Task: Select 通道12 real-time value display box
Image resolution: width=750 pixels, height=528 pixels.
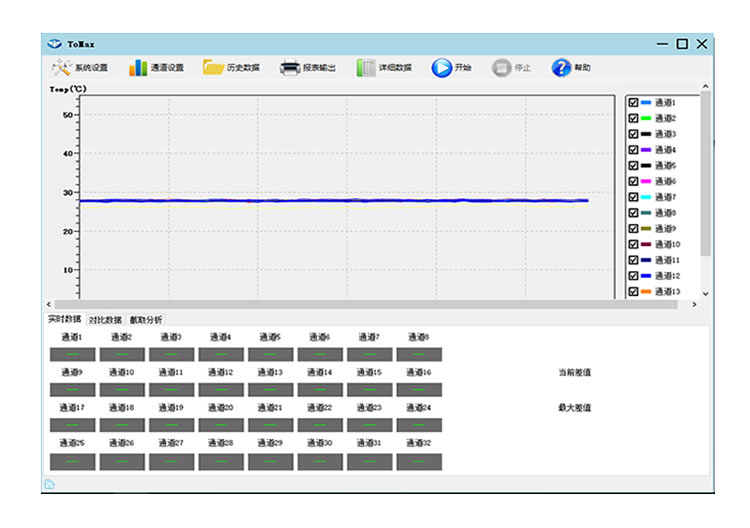Action: click(x=221, y=390)
